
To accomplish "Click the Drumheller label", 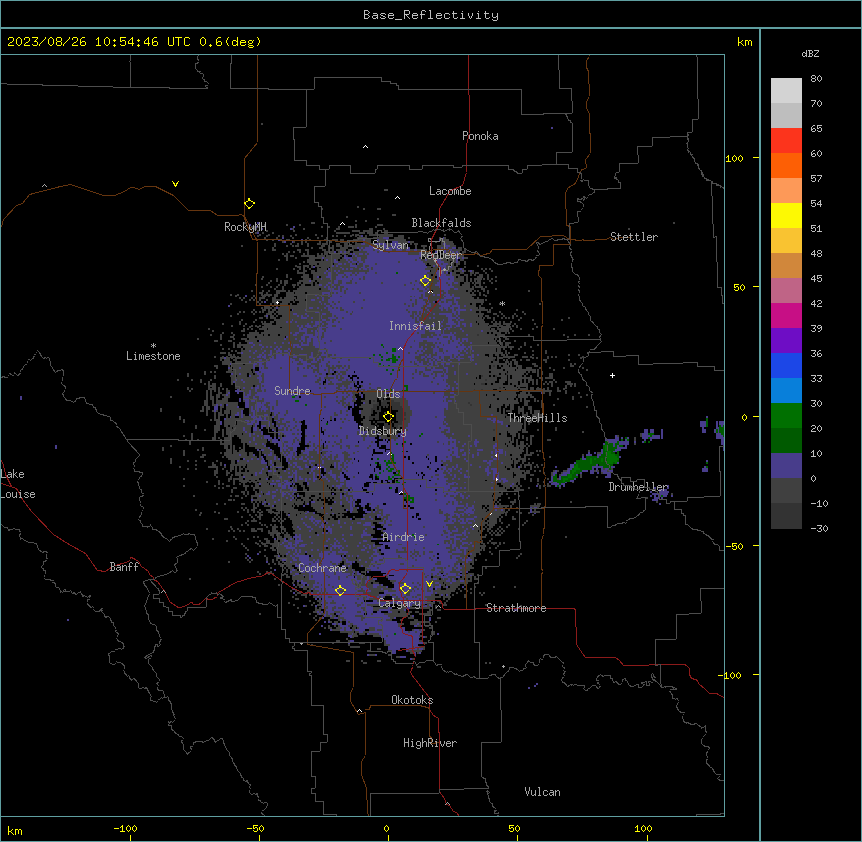I will tap(638, 487).
